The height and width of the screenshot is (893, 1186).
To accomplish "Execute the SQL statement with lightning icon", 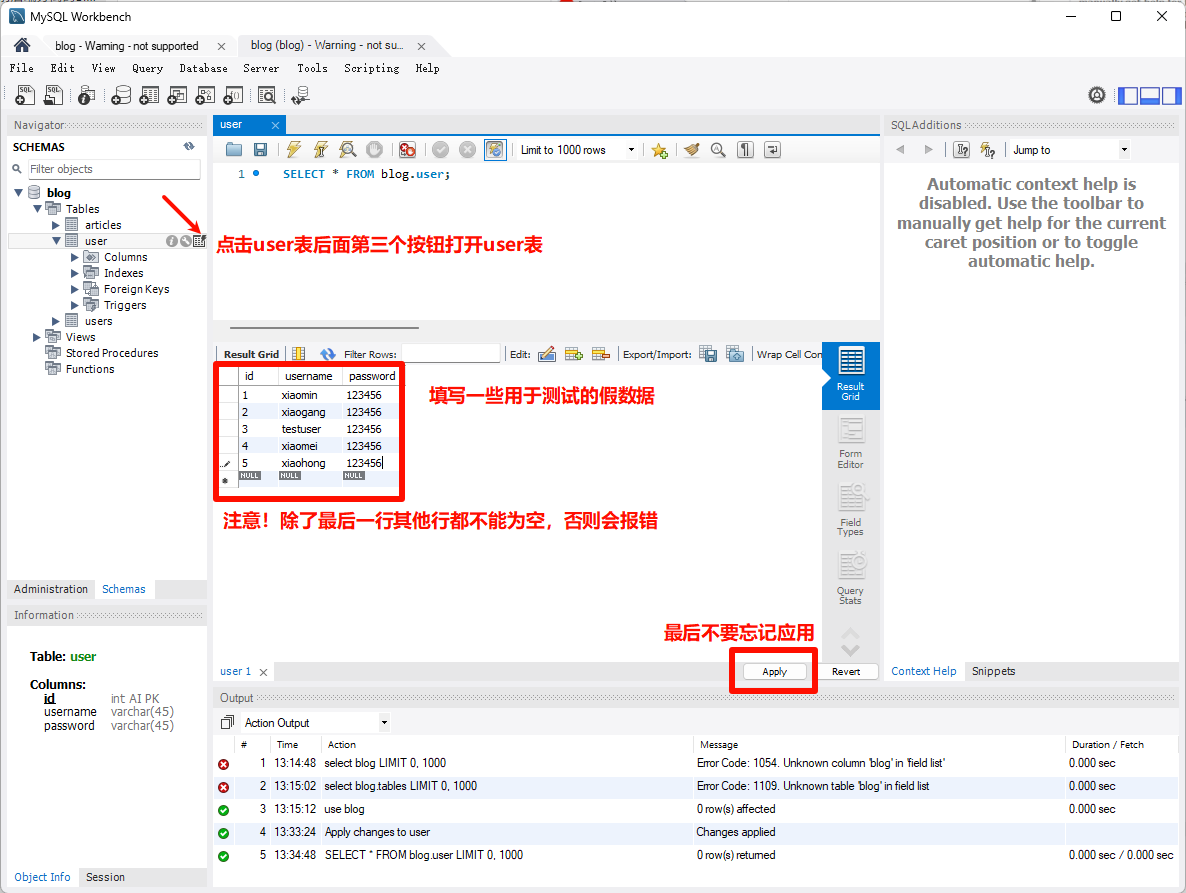I will (293, 150).
